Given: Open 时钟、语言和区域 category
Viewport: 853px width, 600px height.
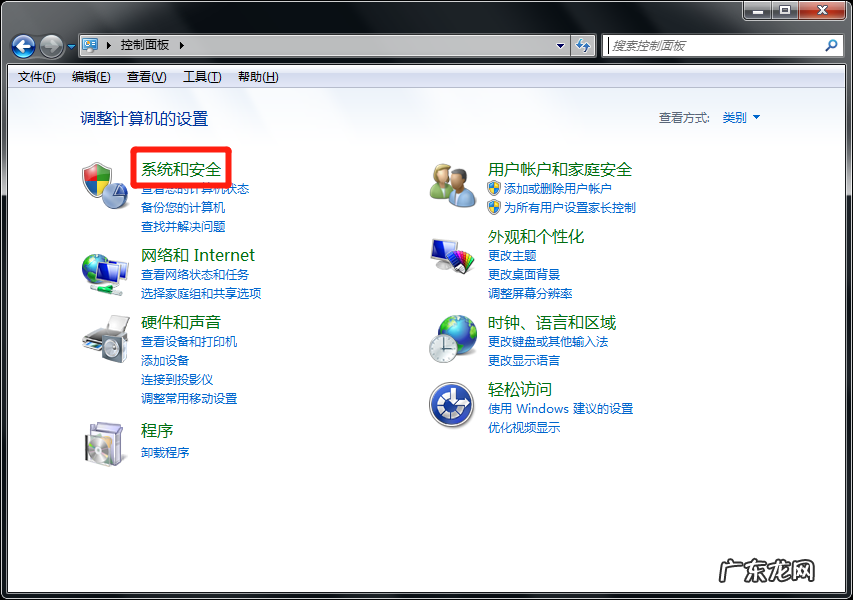Looking at the screenshot, I should (552, 323).
